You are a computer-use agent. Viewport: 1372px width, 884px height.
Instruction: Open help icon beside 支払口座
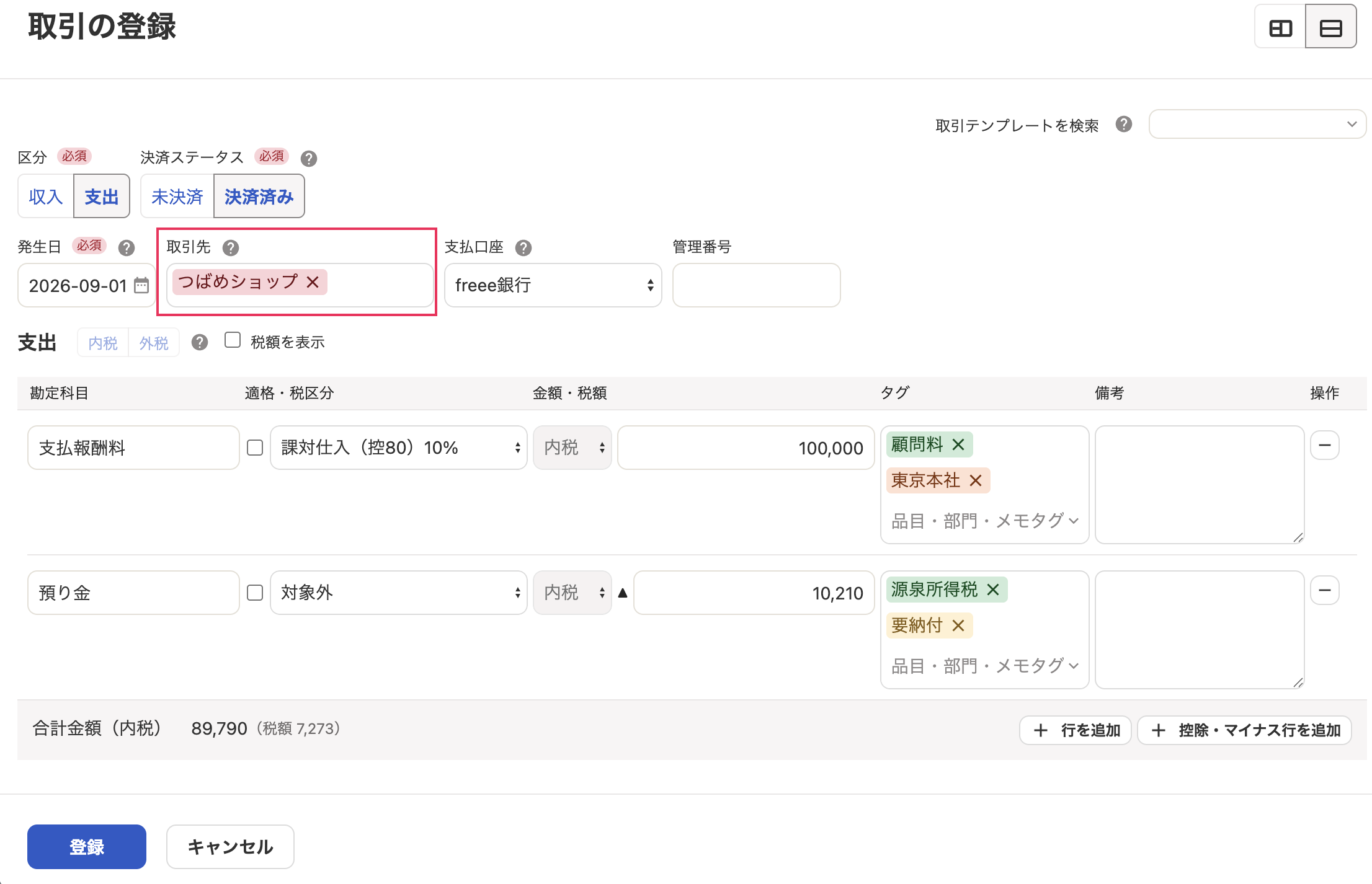[523, 248]
